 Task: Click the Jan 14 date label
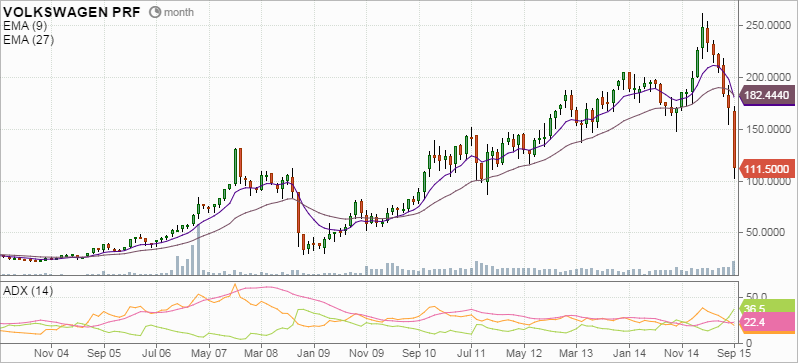629,352
